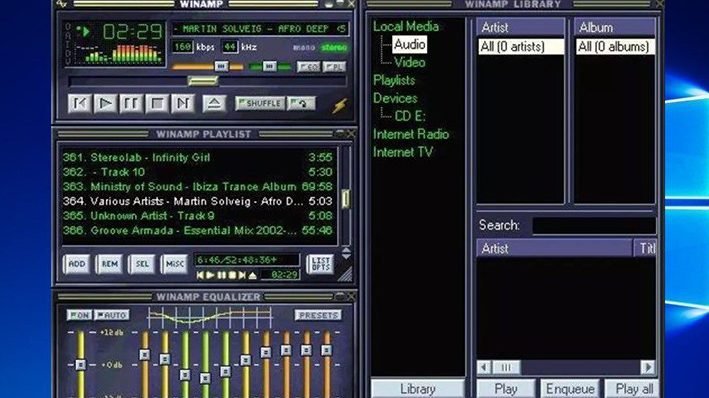Open Playlists in library tree

(394, 80)
